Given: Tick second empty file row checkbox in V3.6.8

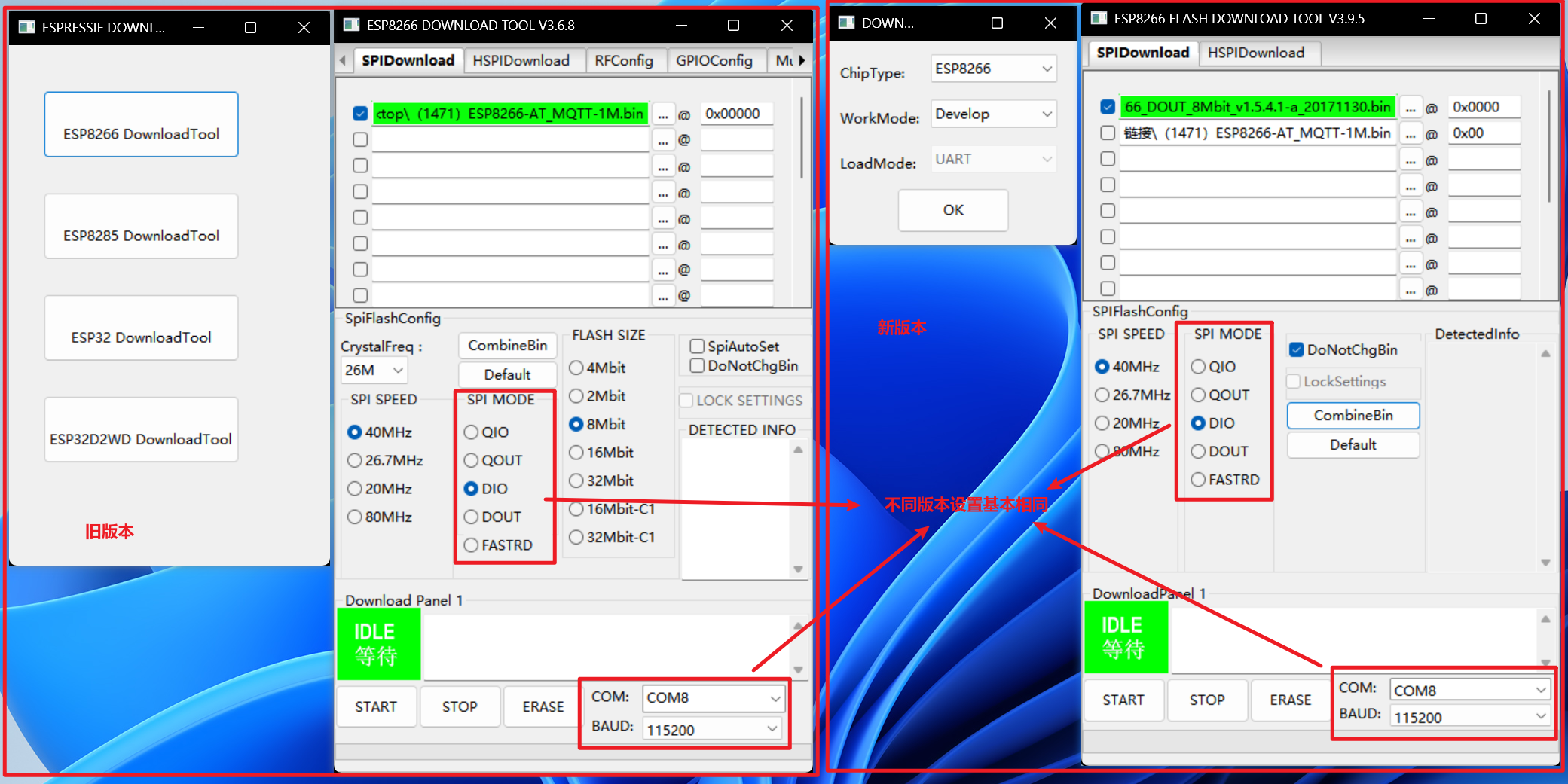Looking at the screenshot, I should (360, 166).
